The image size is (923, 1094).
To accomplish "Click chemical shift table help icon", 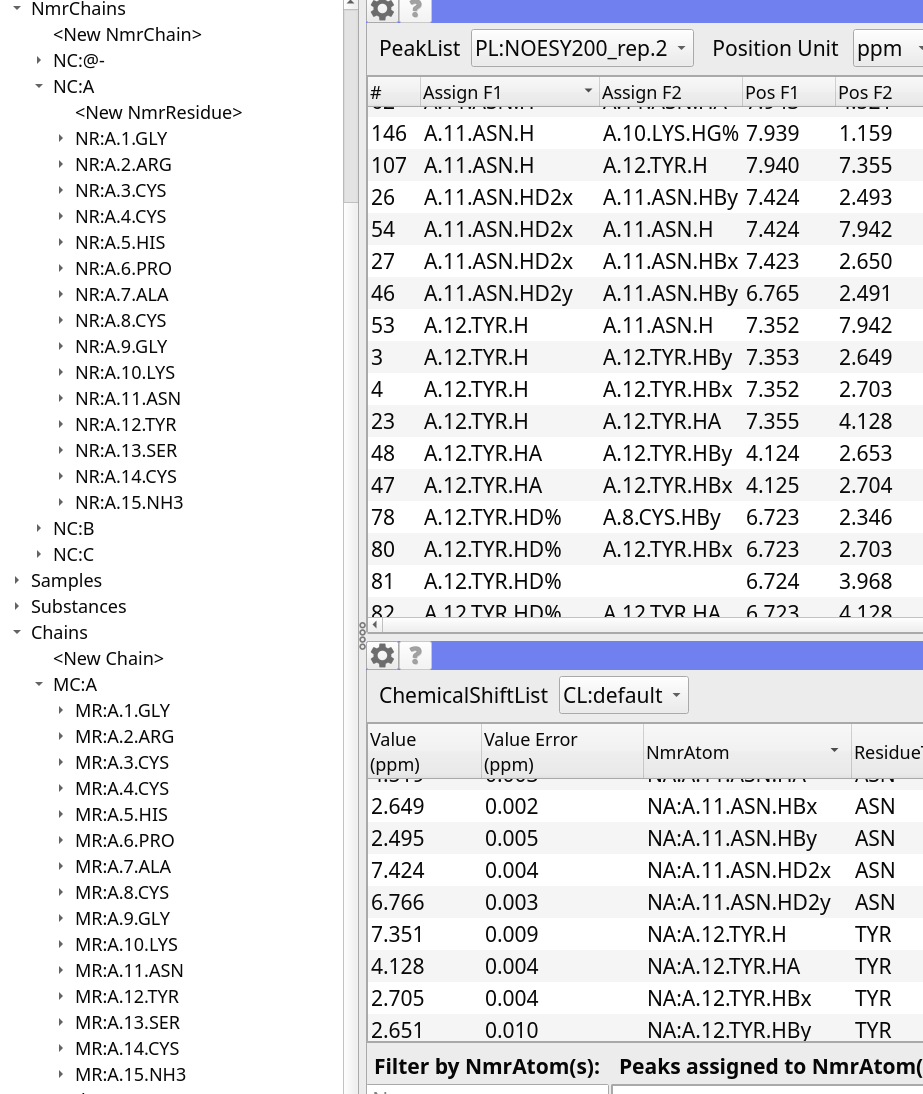I will pyautogui.click(x=415, y=655).
